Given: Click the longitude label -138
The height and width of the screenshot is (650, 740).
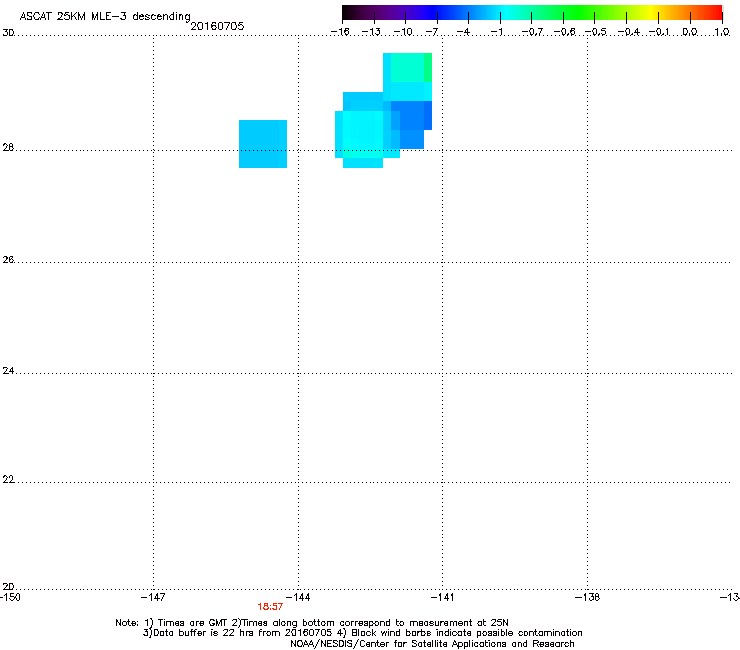Looking at the screenshot, I should pyautogui.click(x=587, y=597).
